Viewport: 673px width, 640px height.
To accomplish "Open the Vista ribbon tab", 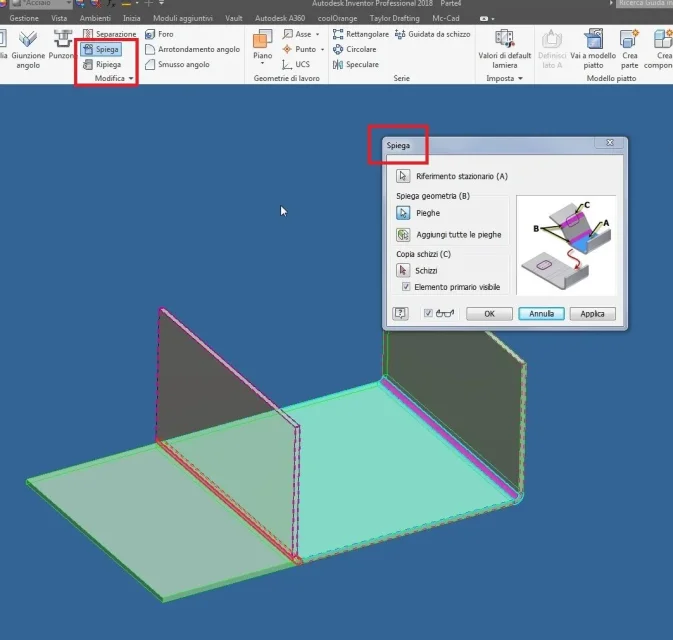I will click(x=59, y=18).
